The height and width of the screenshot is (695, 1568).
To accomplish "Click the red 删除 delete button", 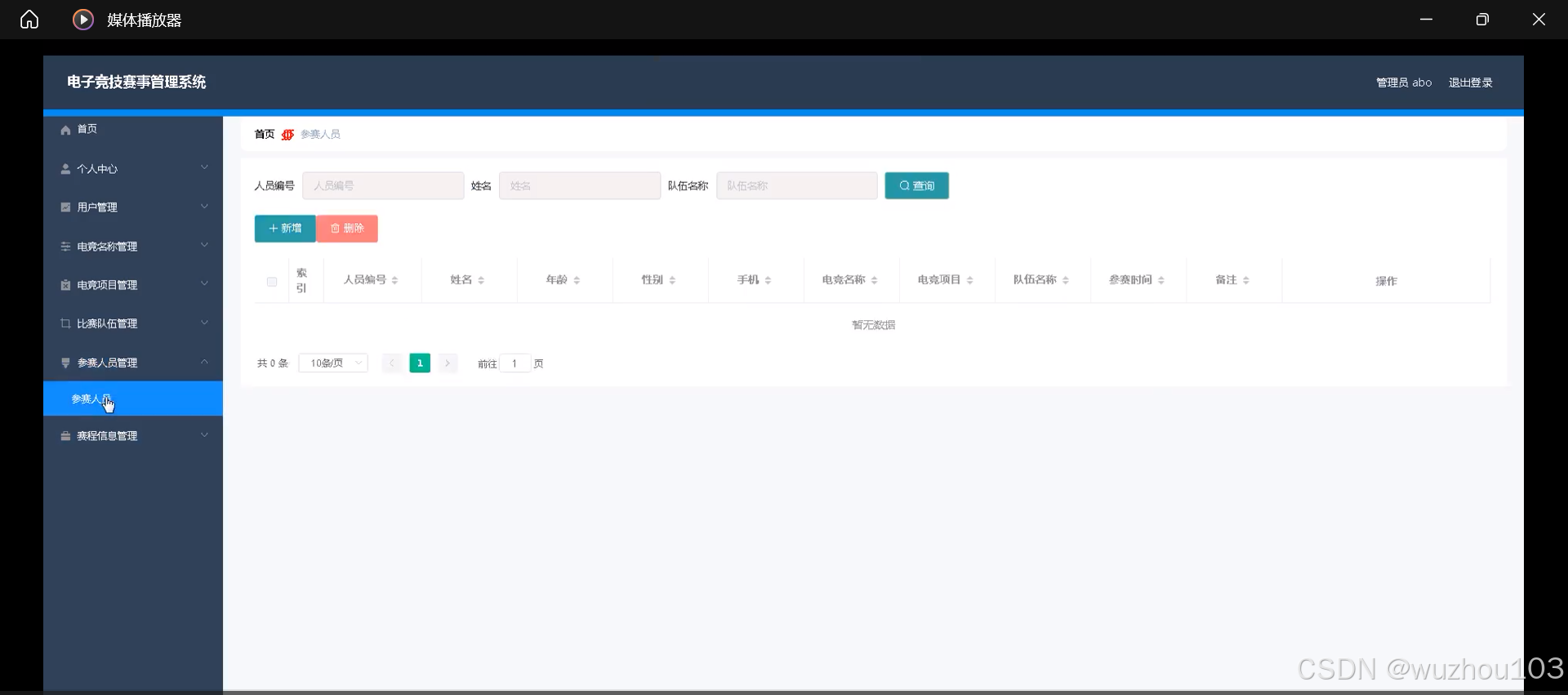I will (x=347, y=229).
